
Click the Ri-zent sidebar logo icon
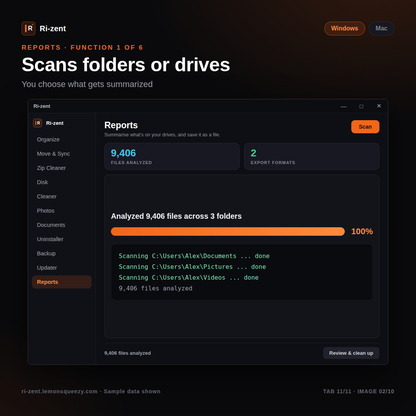(x=38, y=123)
